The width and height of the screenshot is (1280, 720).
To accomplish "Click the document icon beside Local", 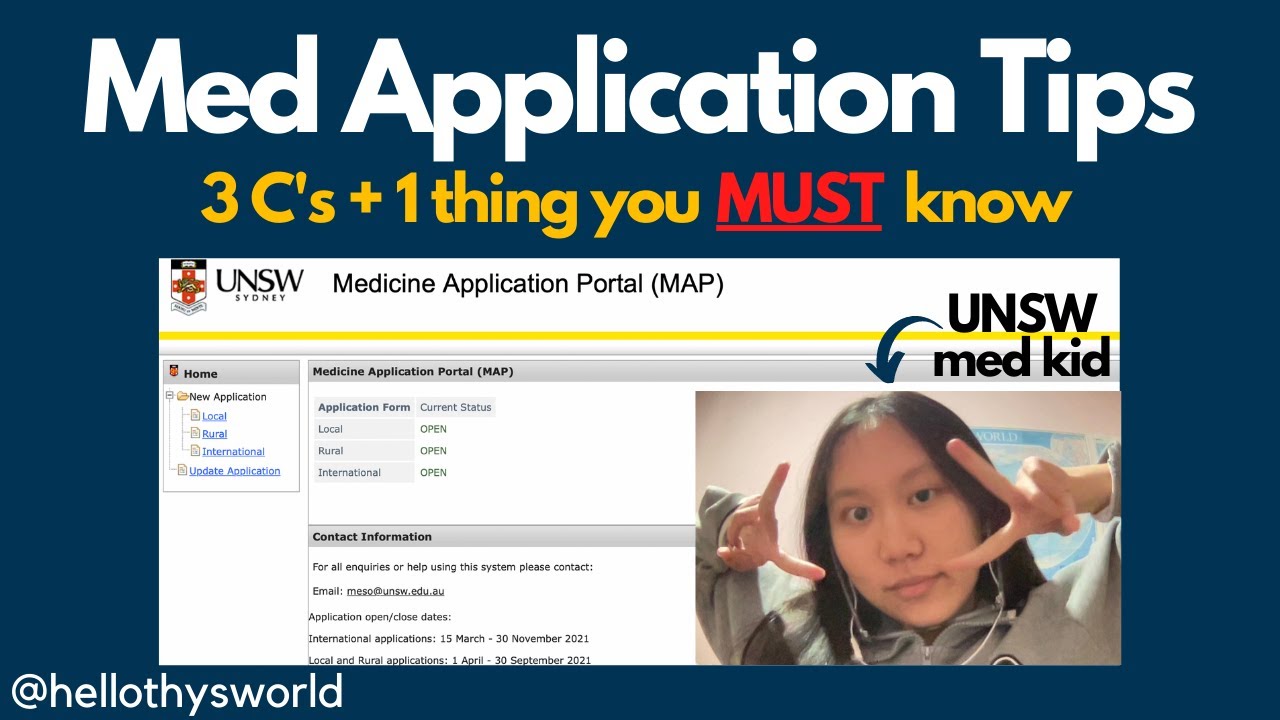I will [195, 415].
